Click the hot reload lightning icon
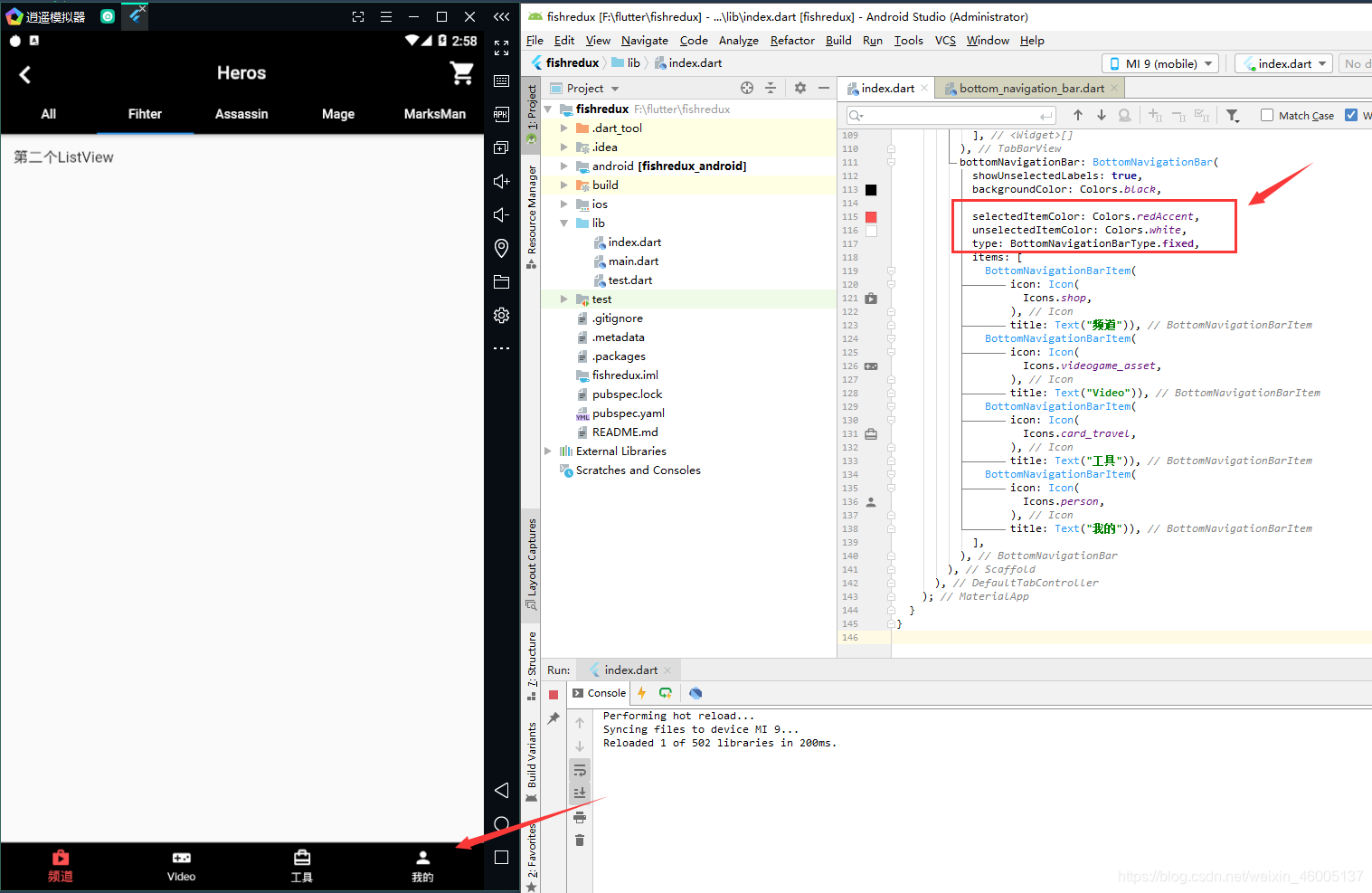The width and height of the screenshot is (1372, 893). coord(641,693)
